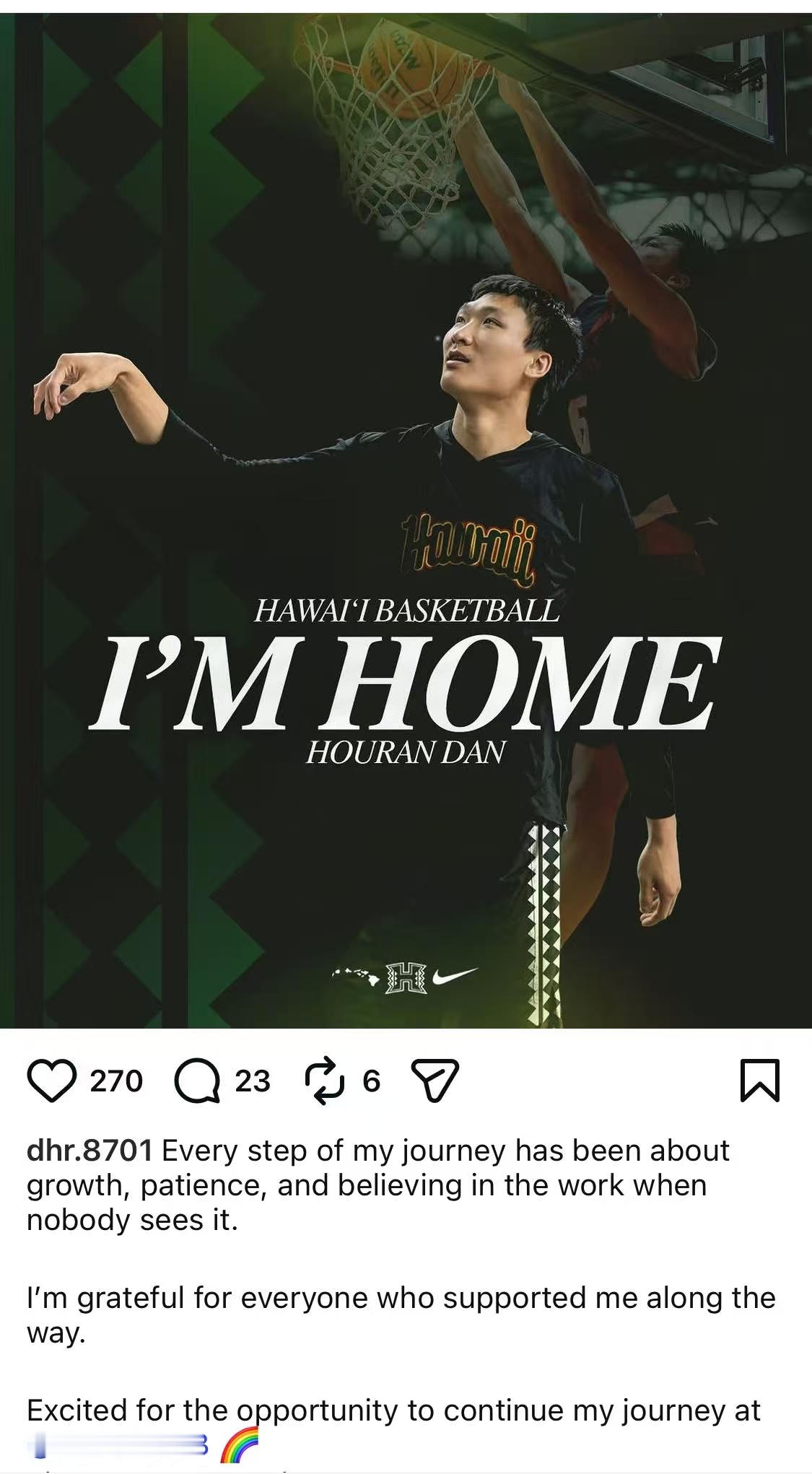Open the dhr.8701 profile username

tap(90, 1151)
